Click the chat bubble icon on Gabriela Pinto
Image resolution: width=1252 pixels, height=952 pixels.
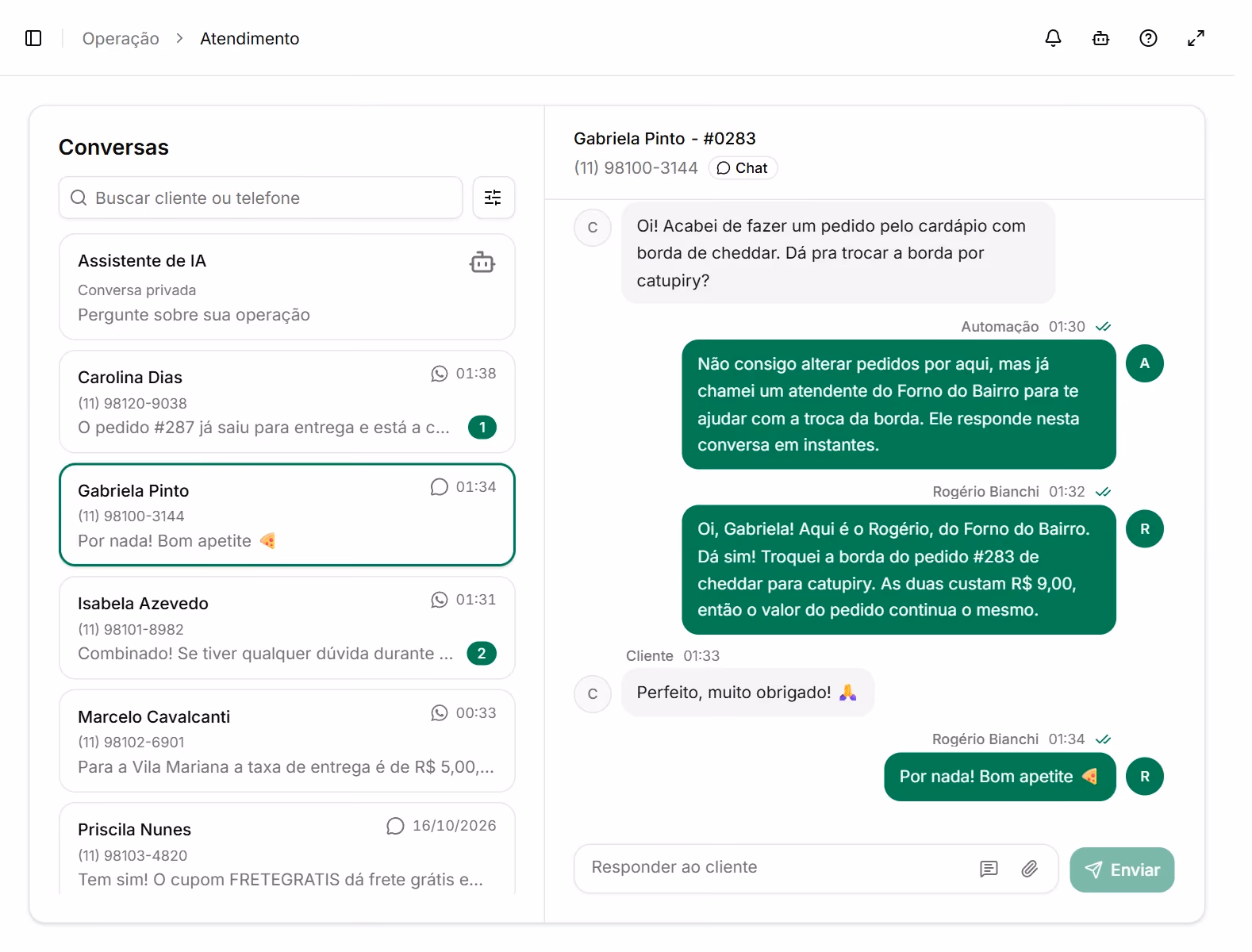click(x=440, y=487)
